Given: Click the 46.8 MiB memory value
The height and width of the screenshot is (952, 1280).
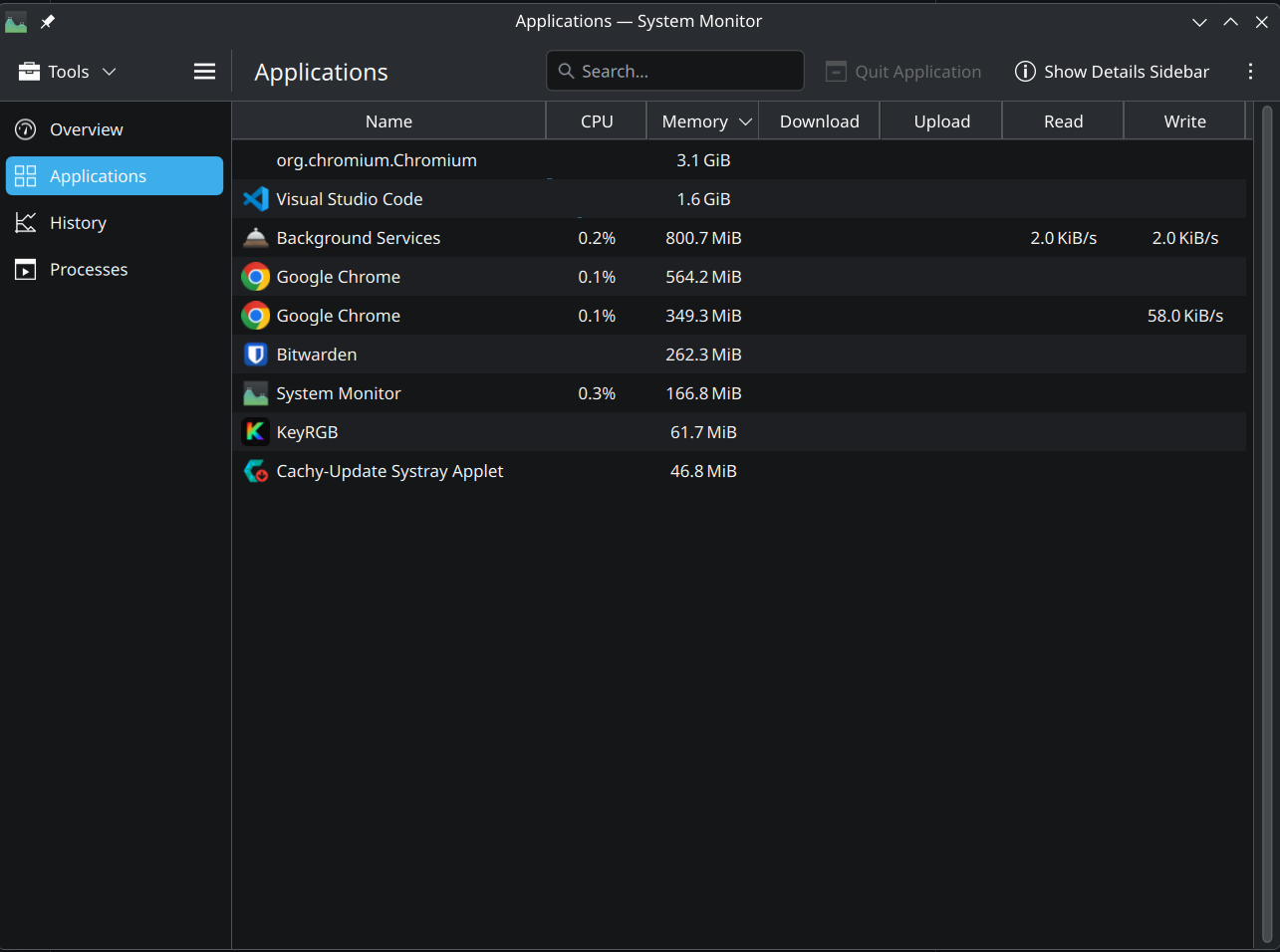Looking at the screenshot, I should [703, 471].
